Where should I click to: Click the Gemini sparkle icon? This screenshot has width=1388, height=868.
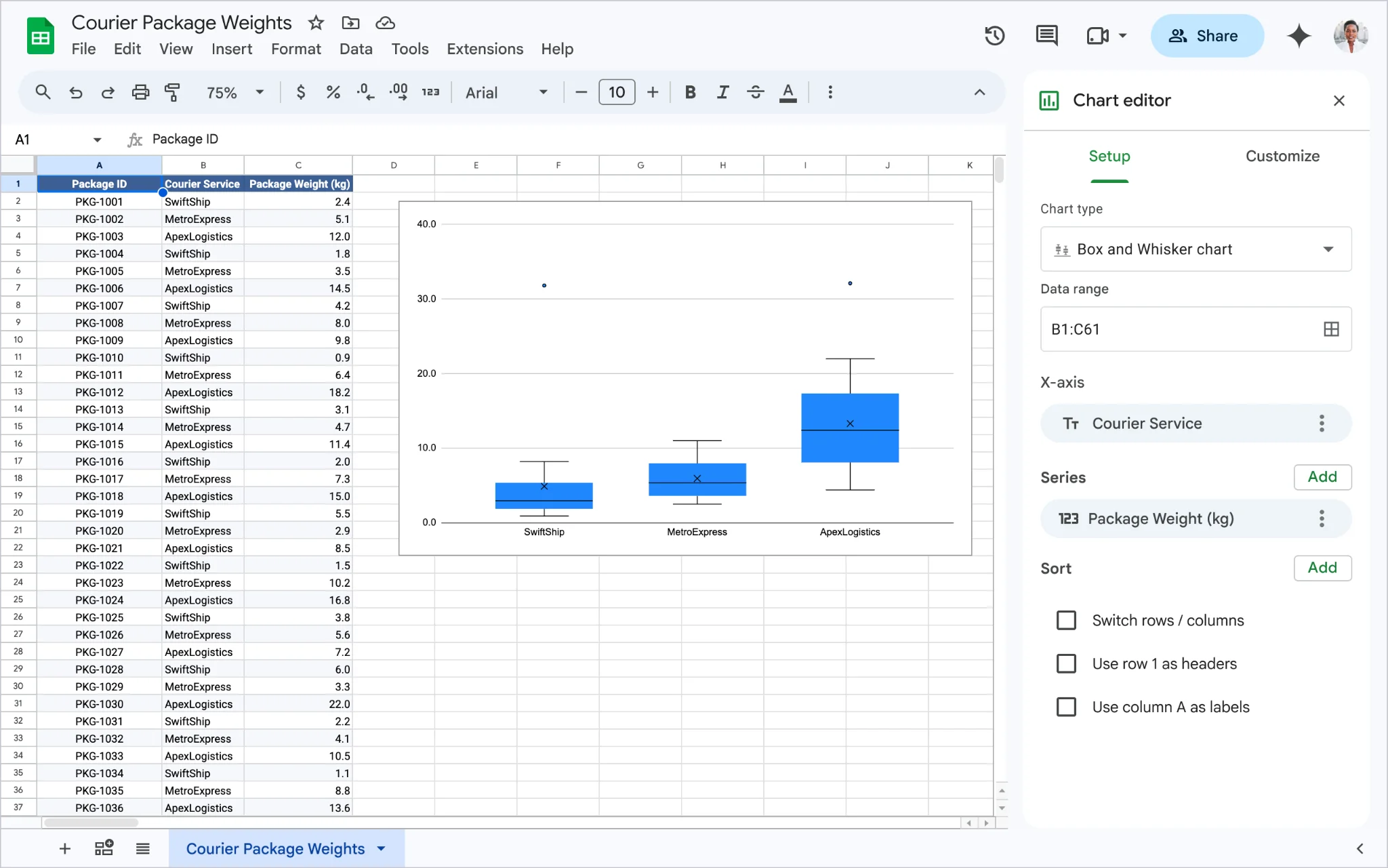click(1299, 35)
